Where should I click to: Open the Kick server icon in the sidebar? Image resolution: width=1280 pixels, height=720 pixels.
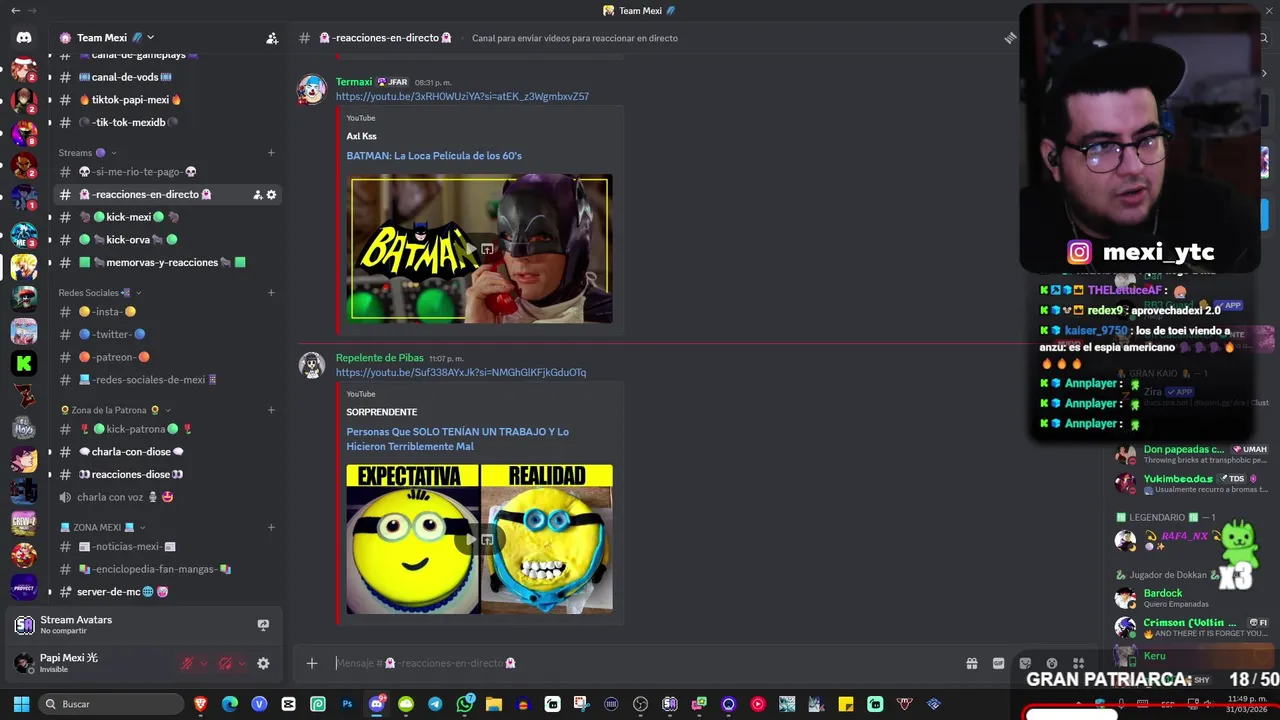point(24,363)
